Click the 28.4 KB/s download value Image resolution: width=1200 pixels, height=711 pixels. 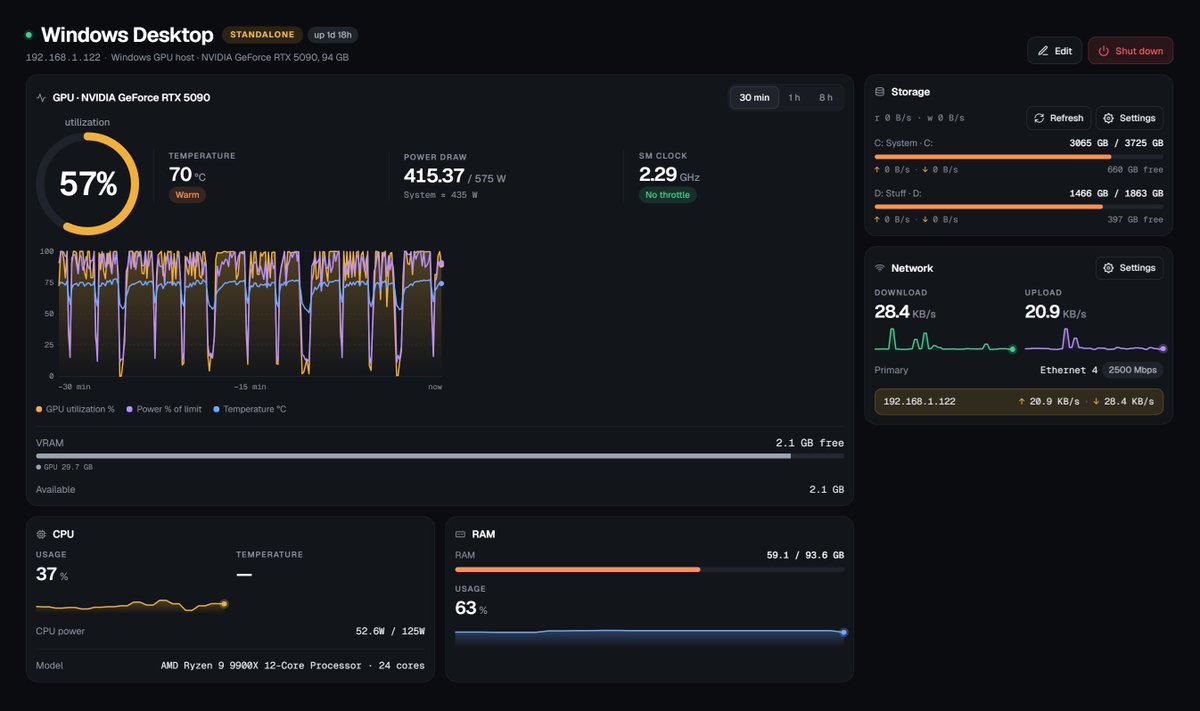905,312
